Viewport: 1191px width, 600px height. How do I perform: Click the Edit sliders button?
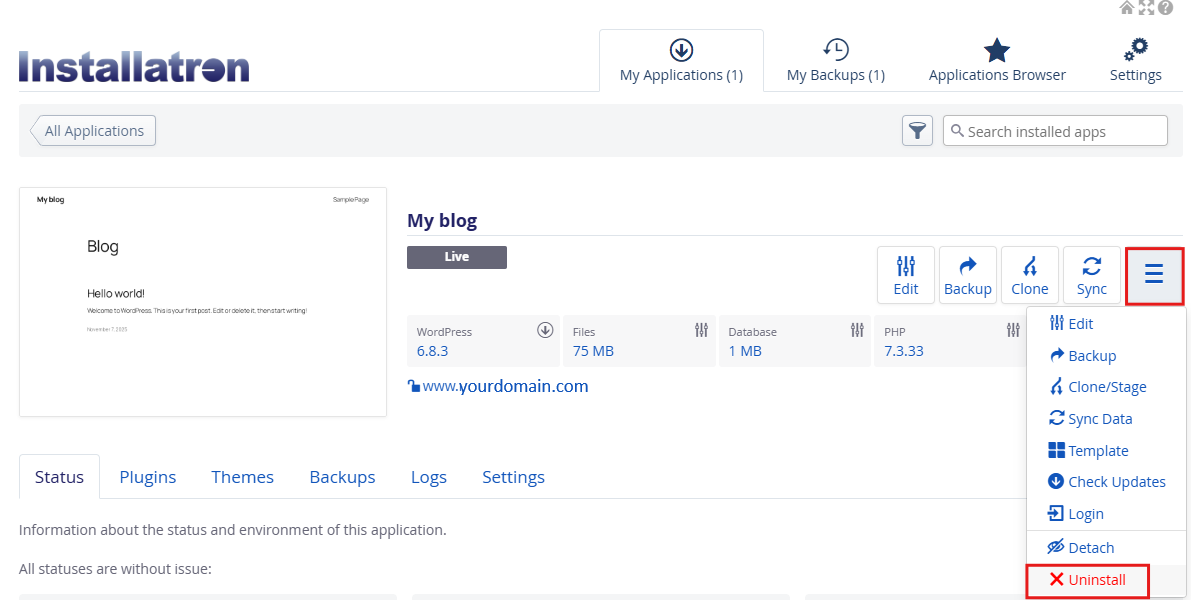(x=906, y=275)
